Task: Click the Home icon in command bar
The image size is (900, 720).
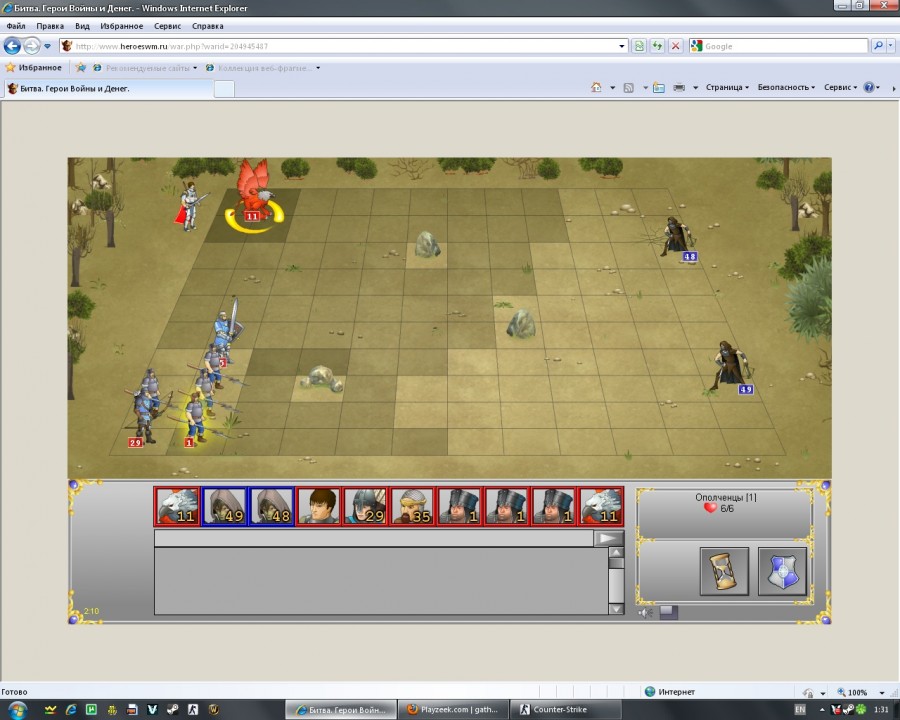Action: (596, 87)
